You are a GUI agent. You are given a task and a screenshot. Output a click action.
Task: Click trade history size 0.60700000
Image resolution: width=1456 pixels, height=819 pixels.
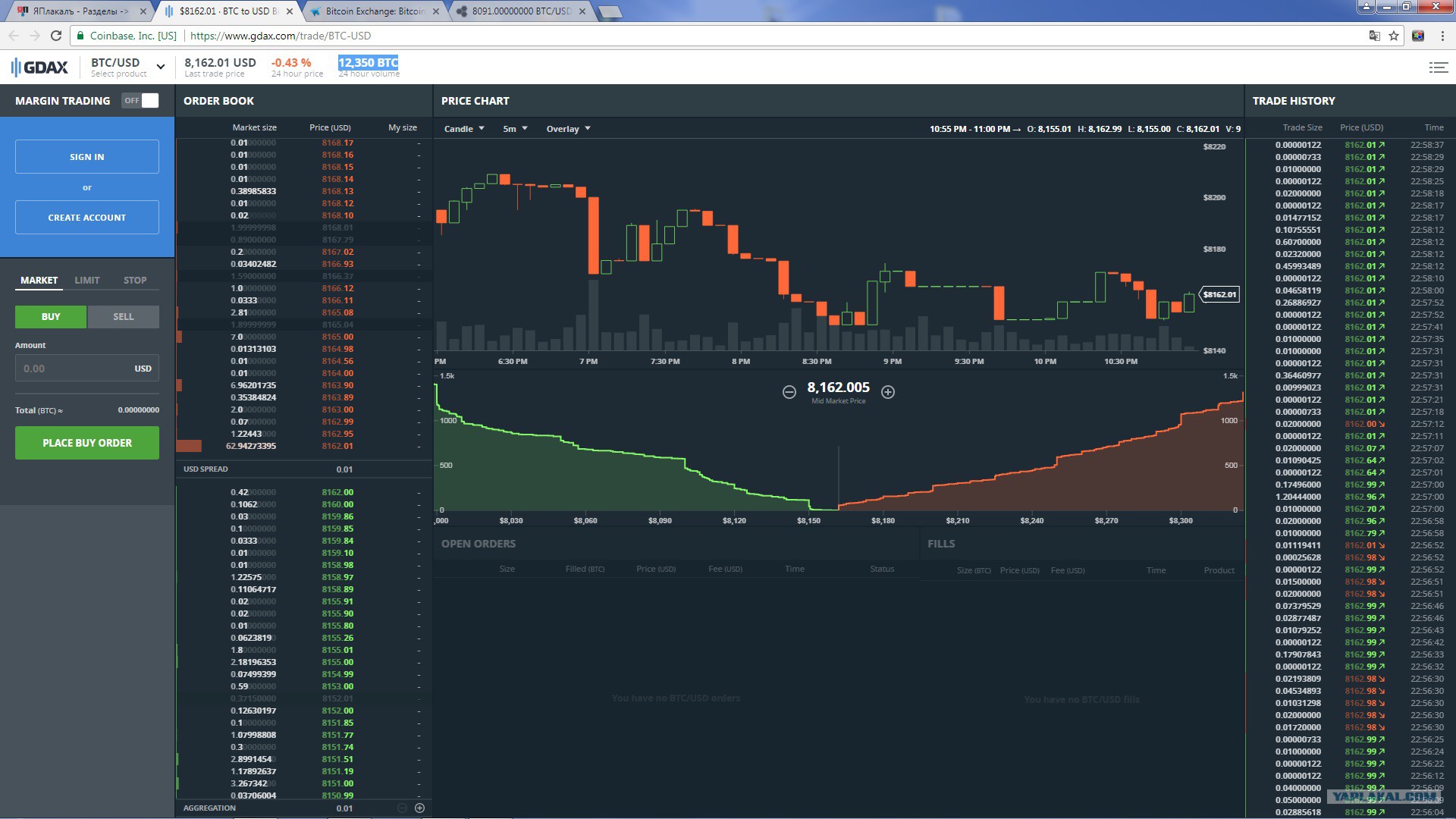pyautogui.click(x=1298, y=242)
